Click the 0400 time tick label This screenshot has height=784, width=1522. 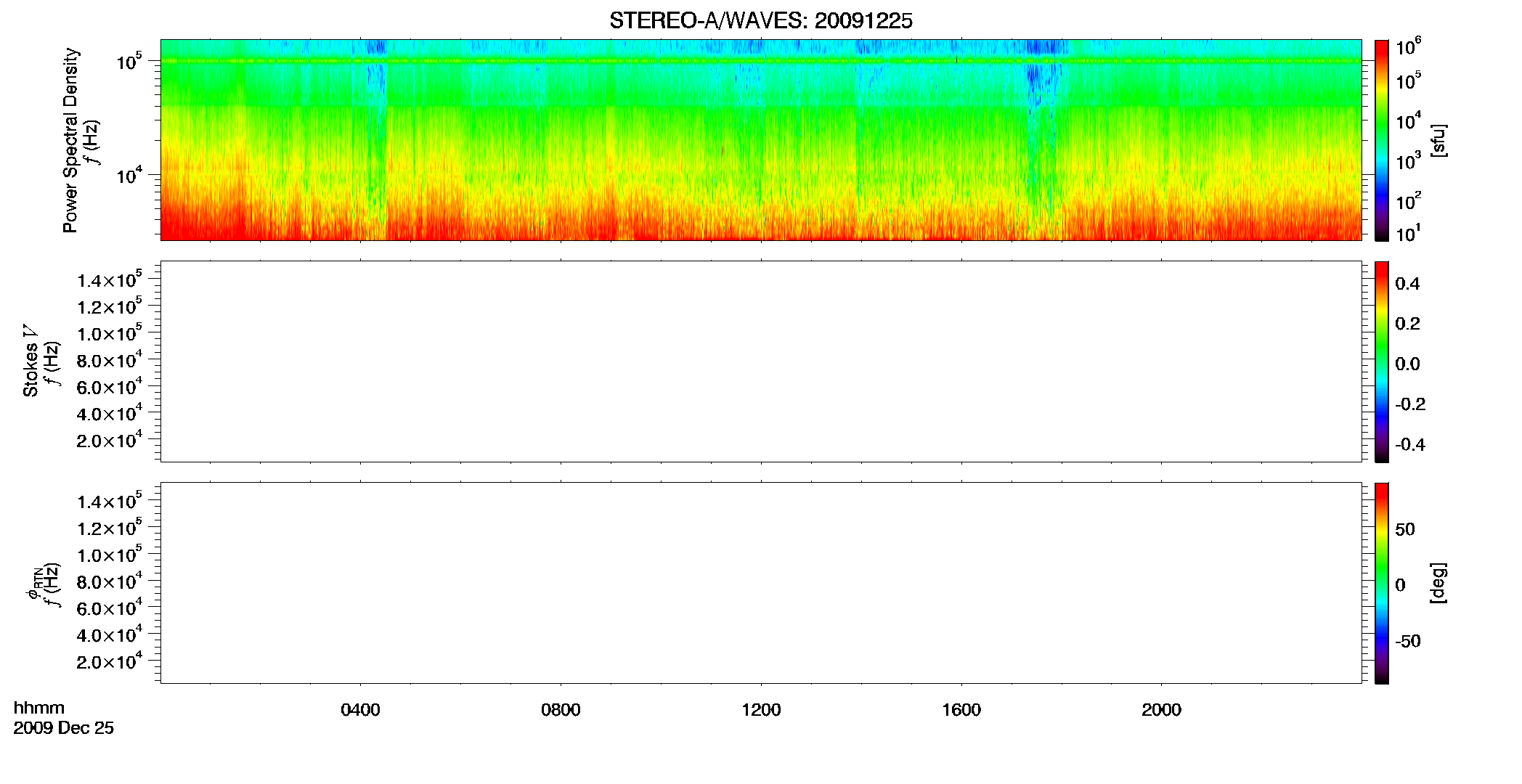tap(360, 710)
